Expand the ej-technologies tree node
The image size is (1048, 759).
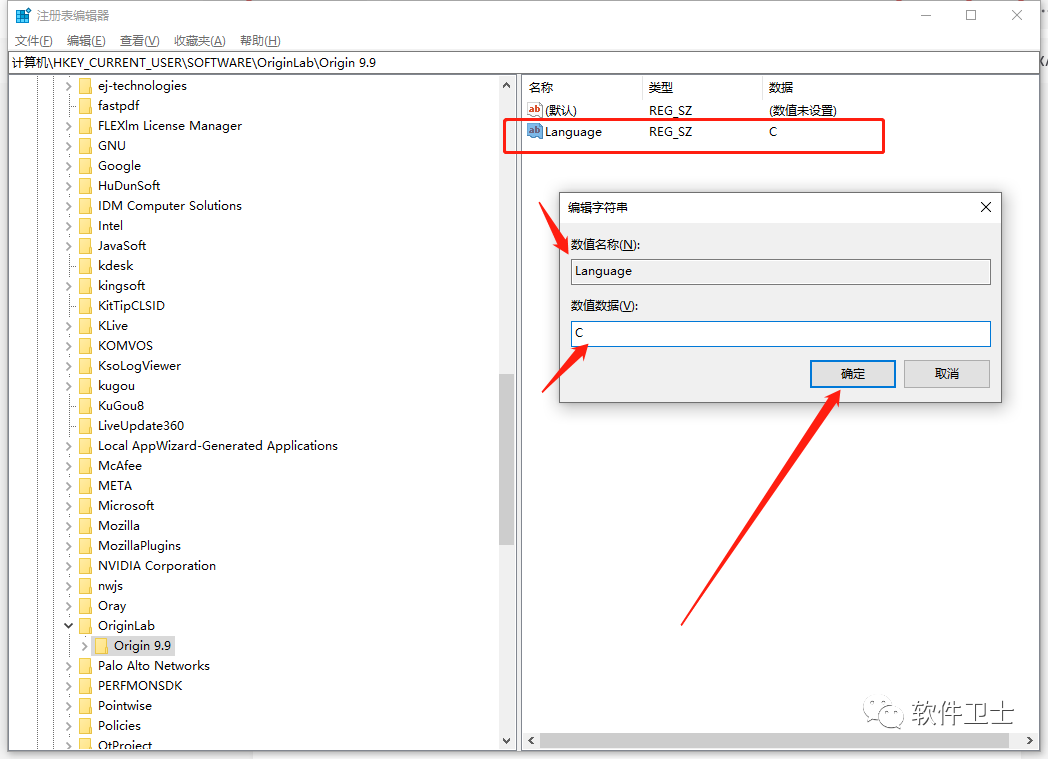pyautogui.click(x=68, y=86)
